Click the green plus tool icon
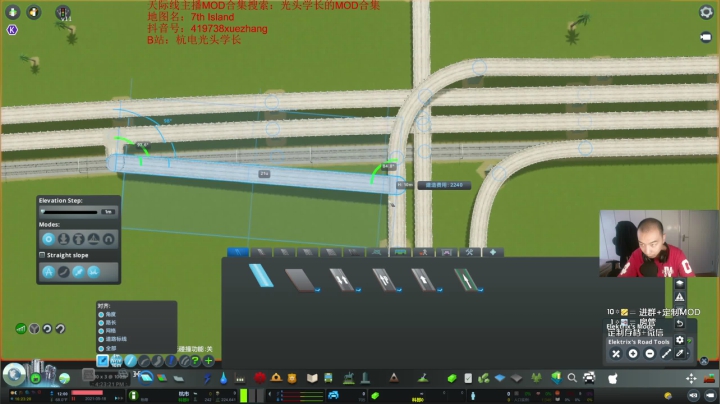This screenshot has height=404, width=720. coord(208,361)
